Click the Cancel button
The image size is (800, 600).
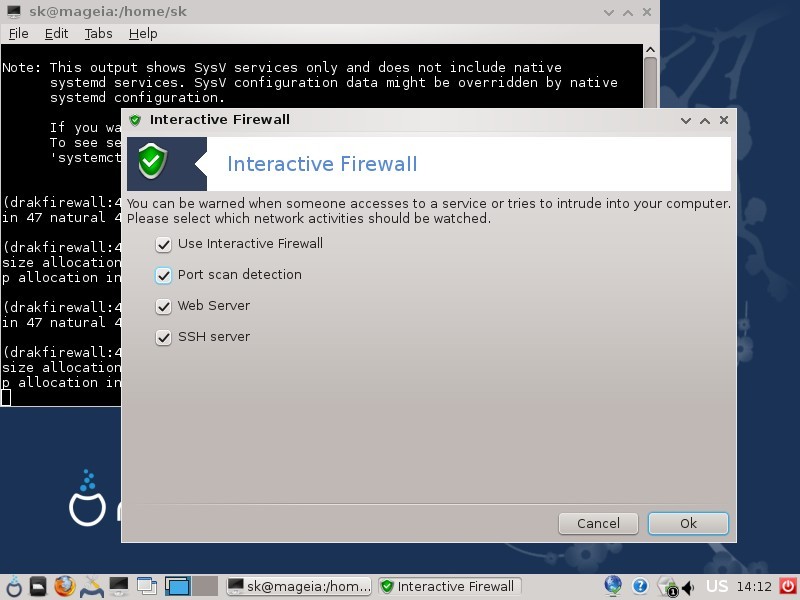598,523
